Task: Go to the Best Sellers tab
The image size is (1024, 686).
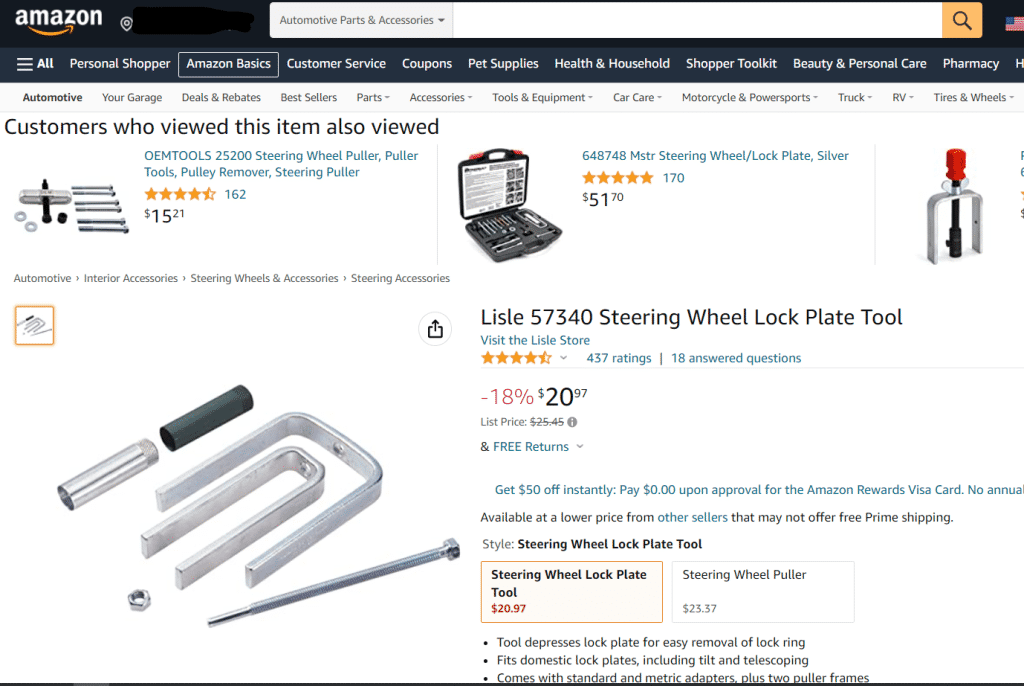Action: click(309, 98)
